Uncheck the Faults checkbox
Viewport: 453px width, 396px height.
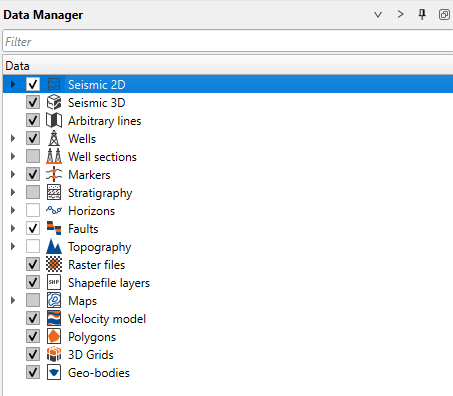[33, 228]
